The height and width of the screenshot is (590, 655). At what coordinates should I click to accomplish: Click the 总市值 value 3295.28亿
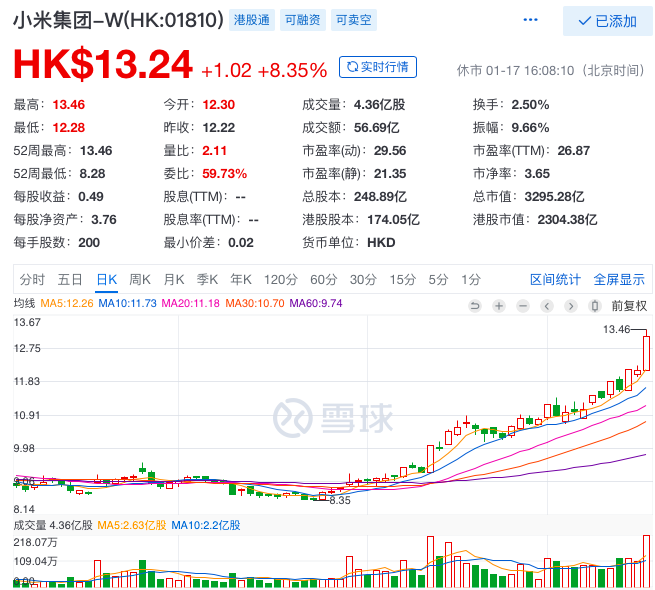[555, 196]
